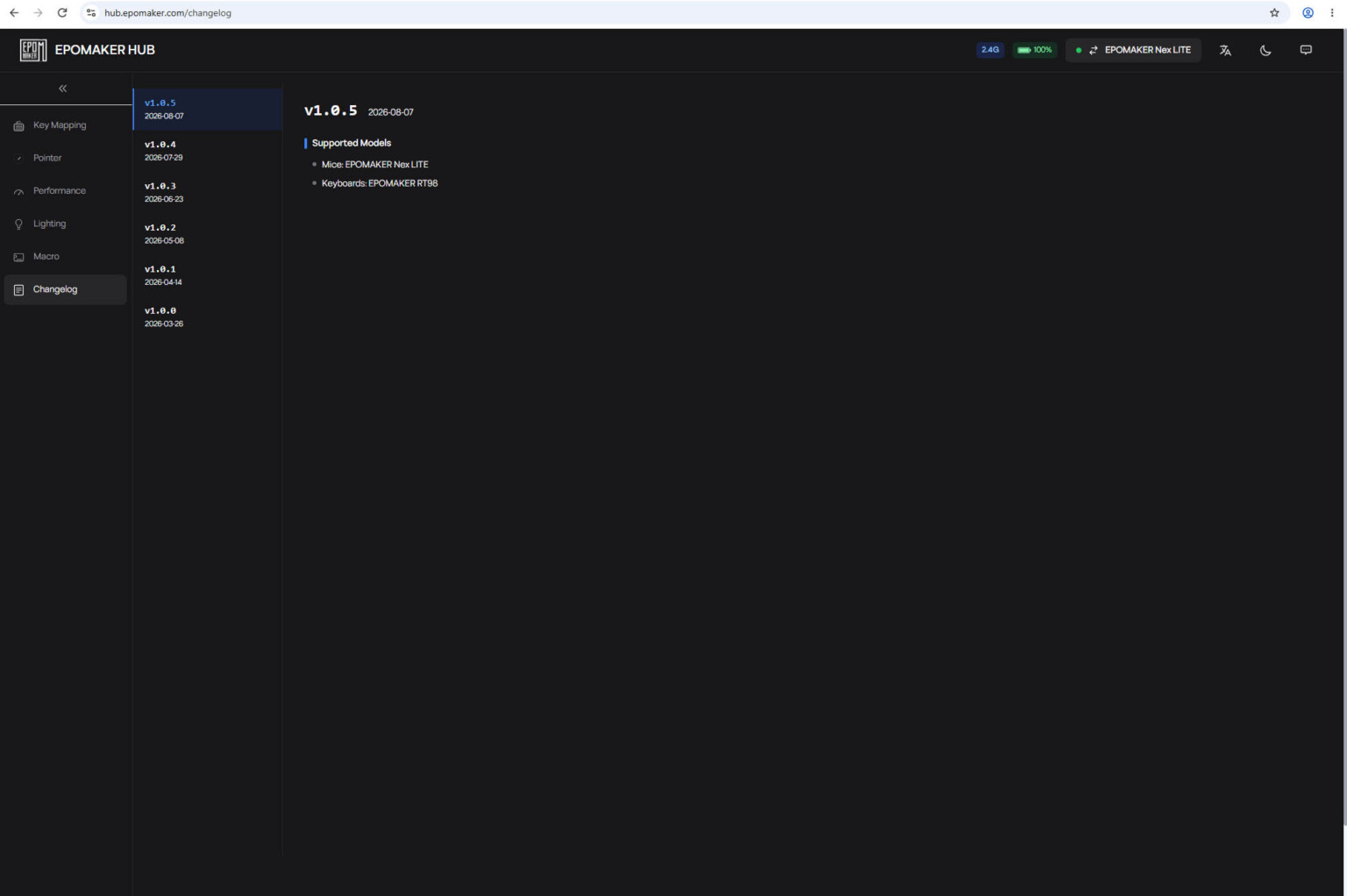Click the 2026-08-07 date beside the heading
Image resolution: width=1347 pixels, height=896 pixels.
click(391, 112)
